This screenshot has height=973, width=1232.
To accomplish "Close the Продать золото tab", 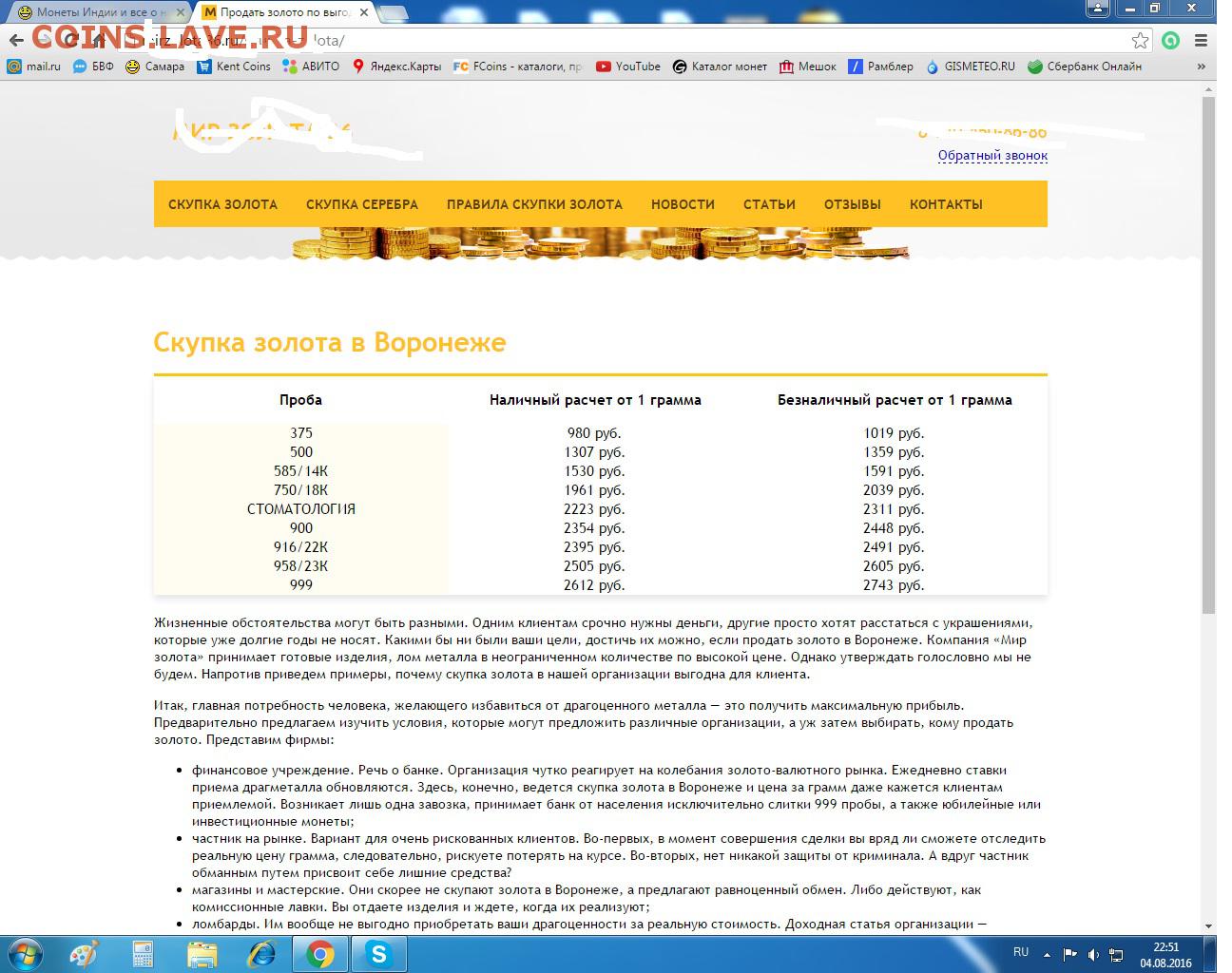I will click(x=364, y=12).
